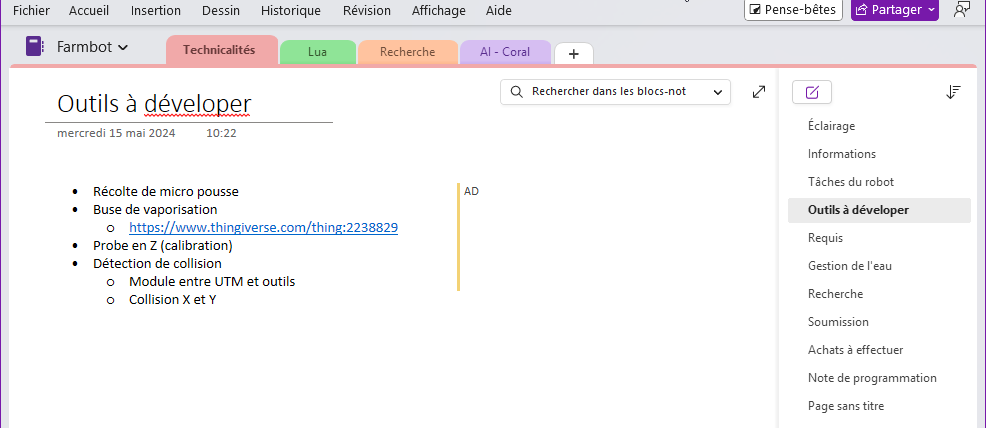Image resolution: width=986 pixels, height=428 pixels.
Task: Open the Note de programmation page
Action: pyautogui.click(x=879, y=378)
